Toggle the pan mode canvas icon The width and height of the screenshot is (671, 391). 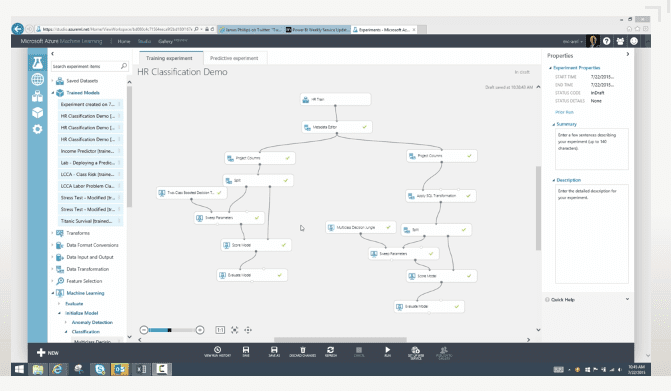(248, 330)
